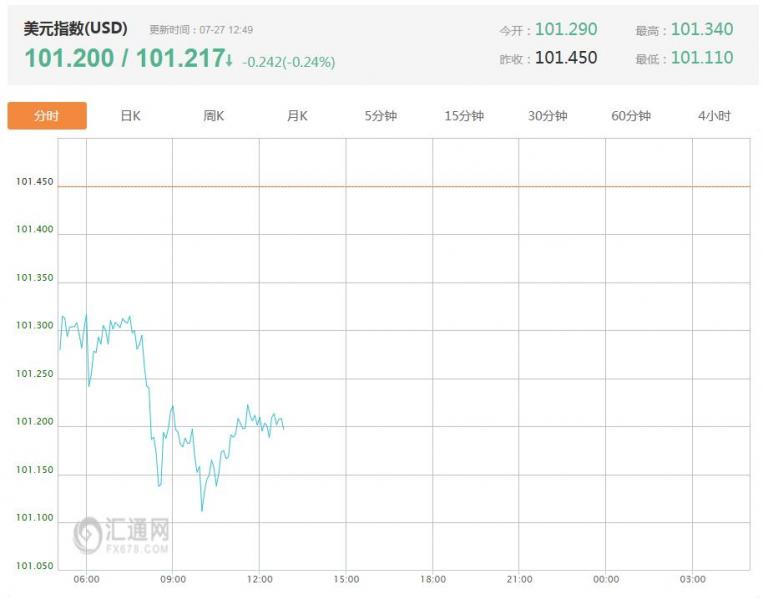The width and height of the screenshot is (763, 600).
Task: Click the current price 101.200 / 101.217
Action: pos(125,58)
